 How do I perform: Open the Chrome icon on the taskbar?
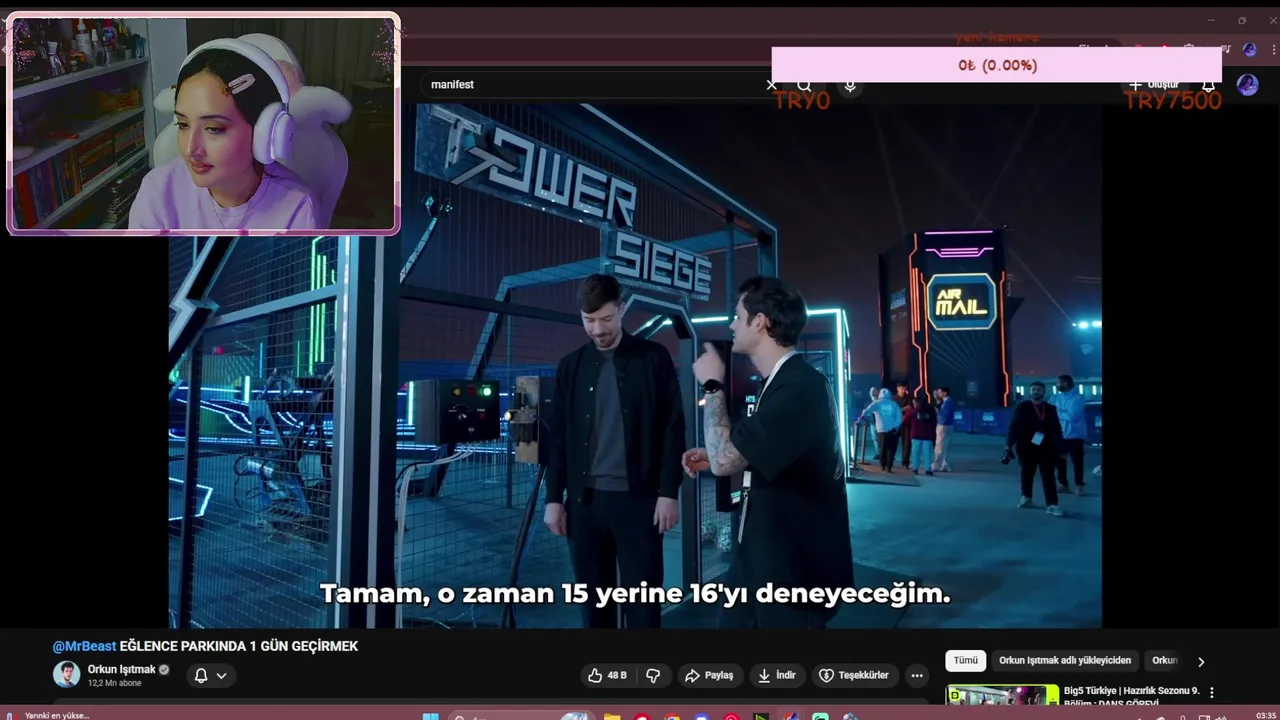[x=672, y=716]
